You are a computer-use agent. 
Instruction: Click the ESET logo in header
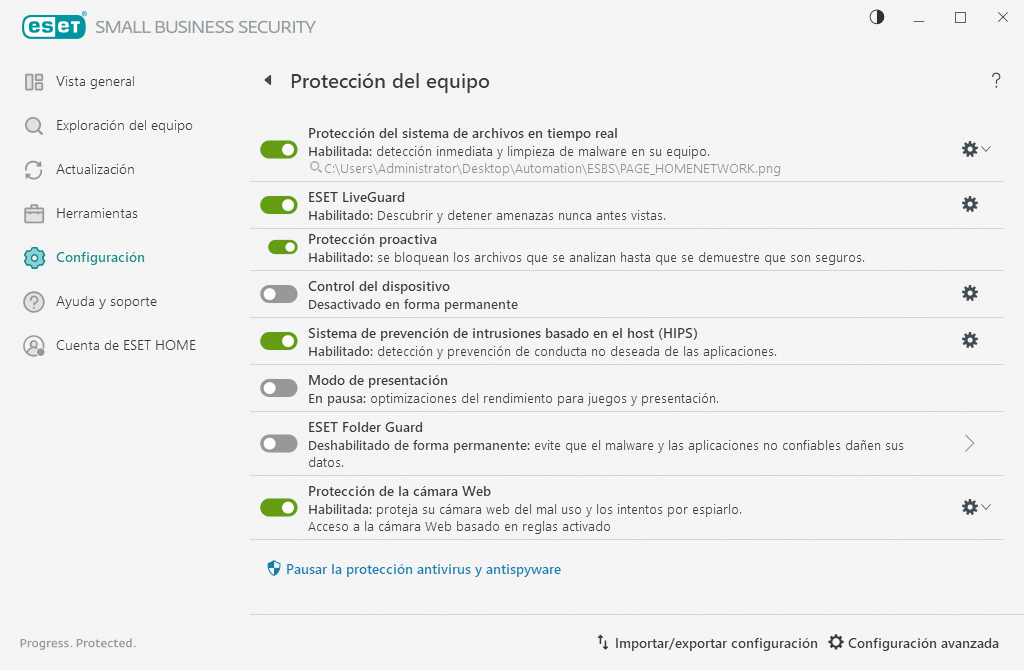pyautogui.click(x=54, y=26)
